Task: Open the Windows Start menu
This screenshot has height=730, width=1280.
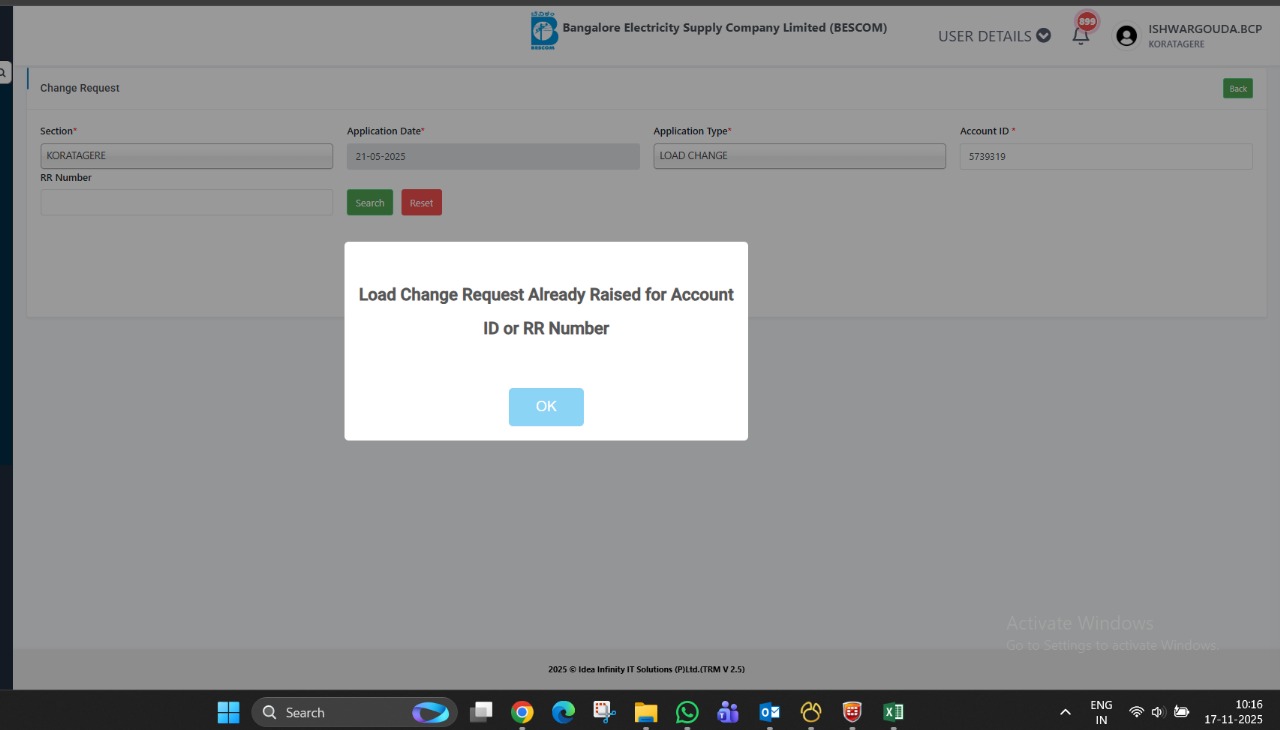Action: (x=229, y=712)
